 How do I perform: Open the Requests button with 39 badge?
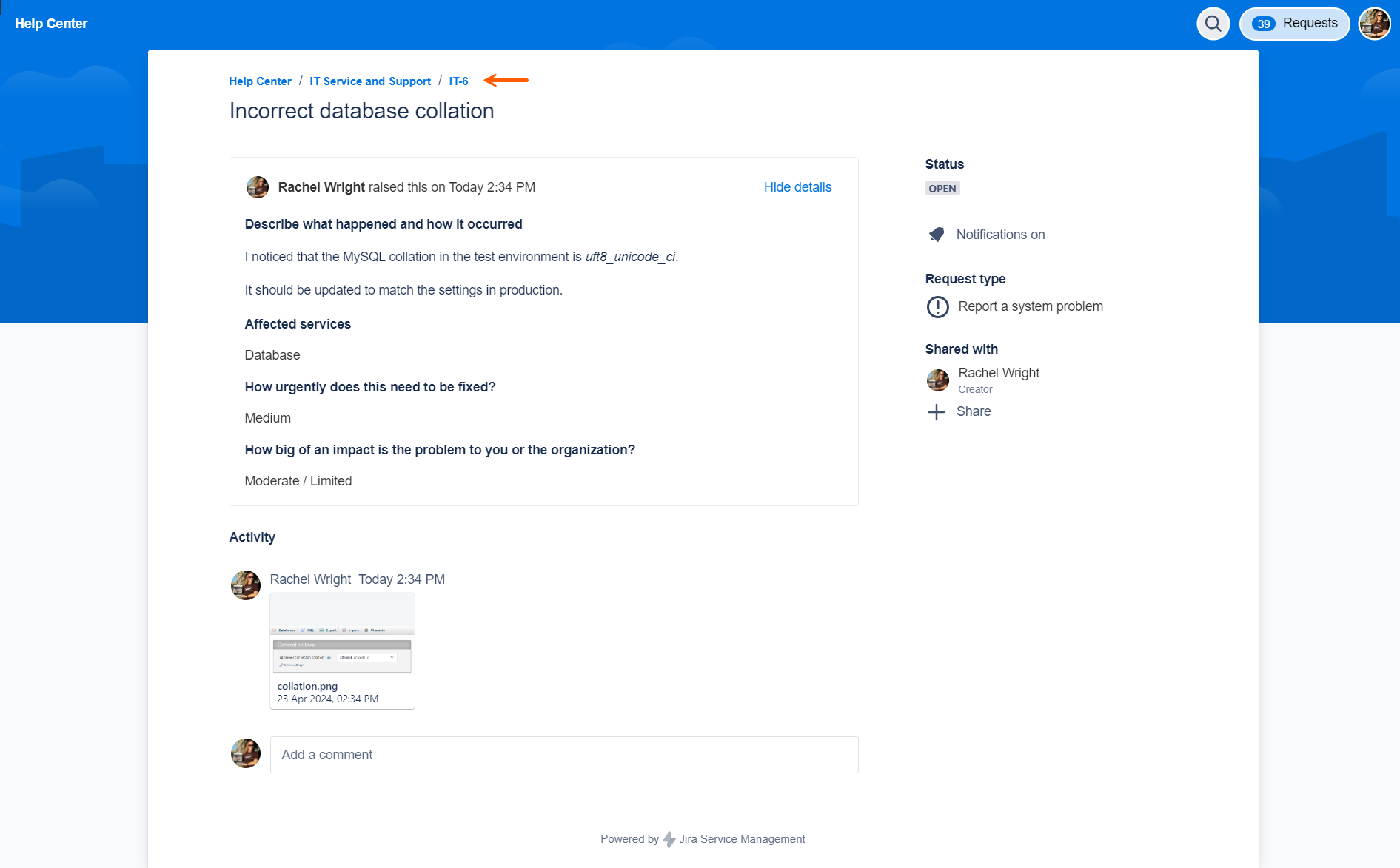(x=1294, y=24)
